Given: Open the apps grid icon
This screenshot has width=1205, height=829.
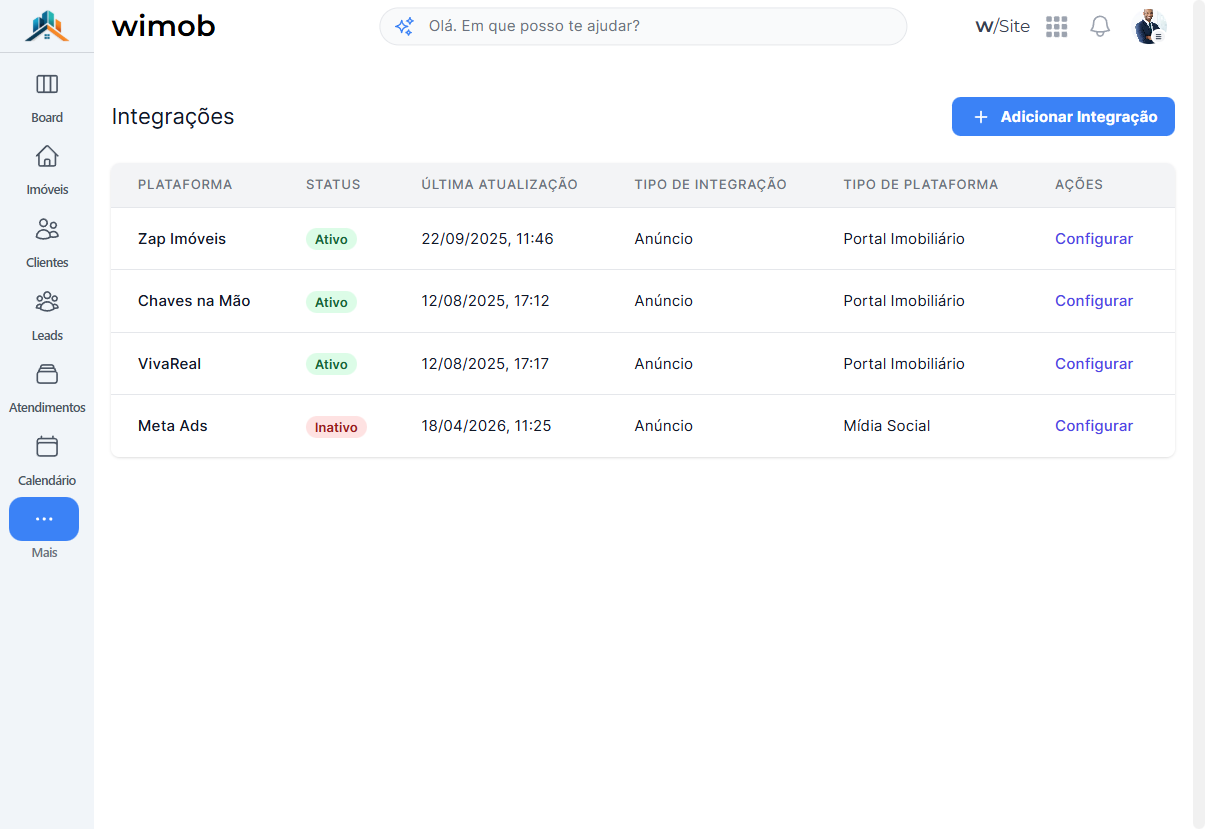Looking at the screenshot, I should coord(1057,27).
